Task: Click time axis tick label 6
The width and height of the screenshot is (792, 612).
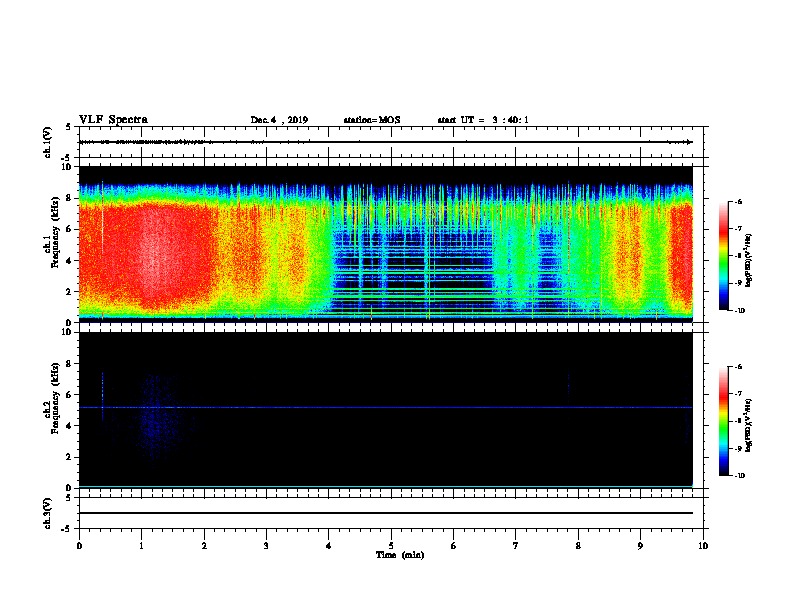Action: (x=453, y=545)
